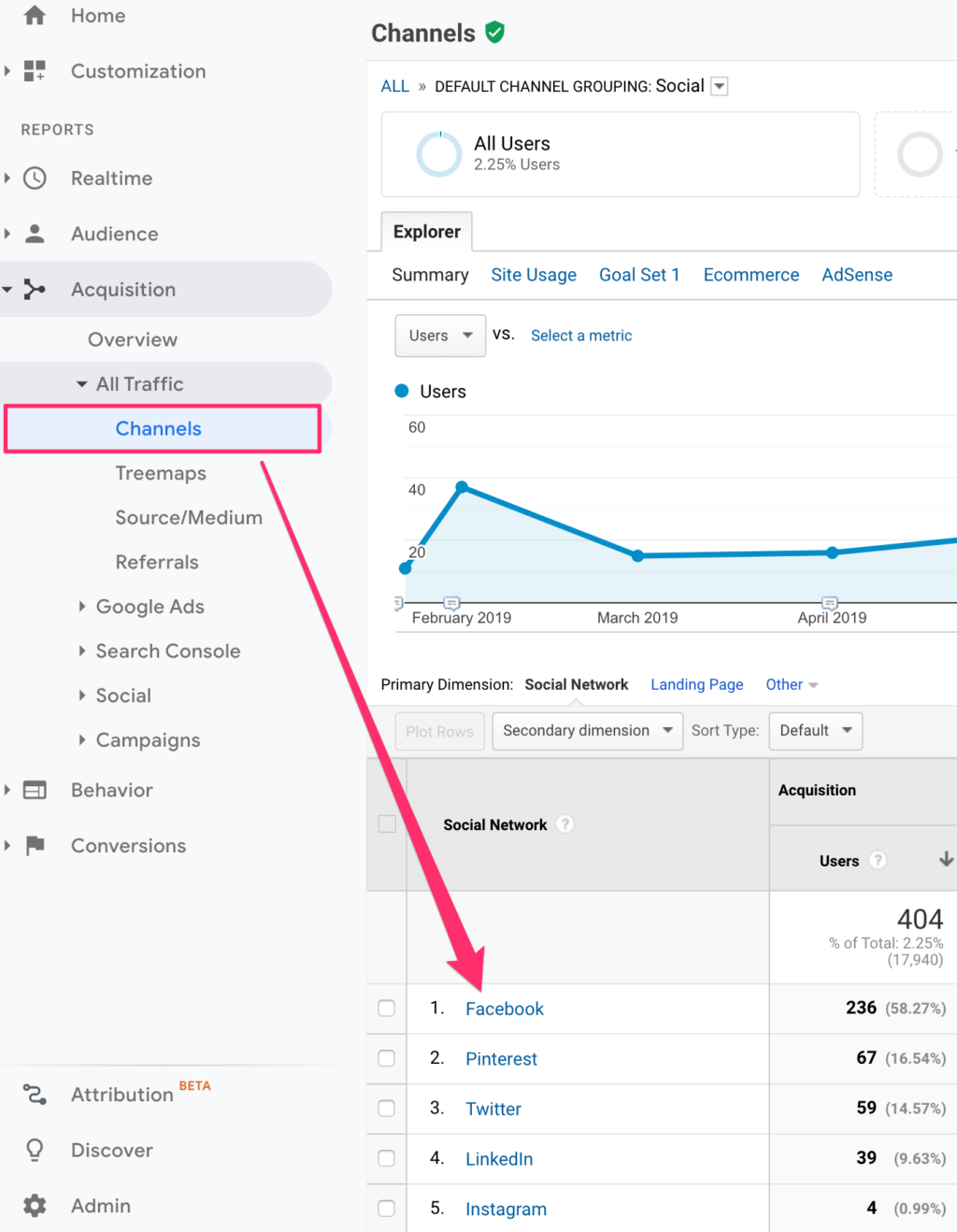Switch to the Site Usage view
Image resolution: width=957 pixels, height=1232 pixels.
(x=534, y=275)
